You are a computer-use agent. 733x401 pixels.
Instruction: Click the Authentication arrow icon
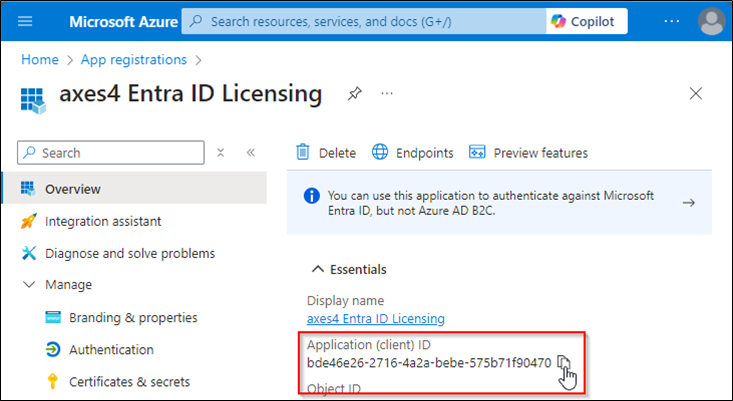[53, 350]
